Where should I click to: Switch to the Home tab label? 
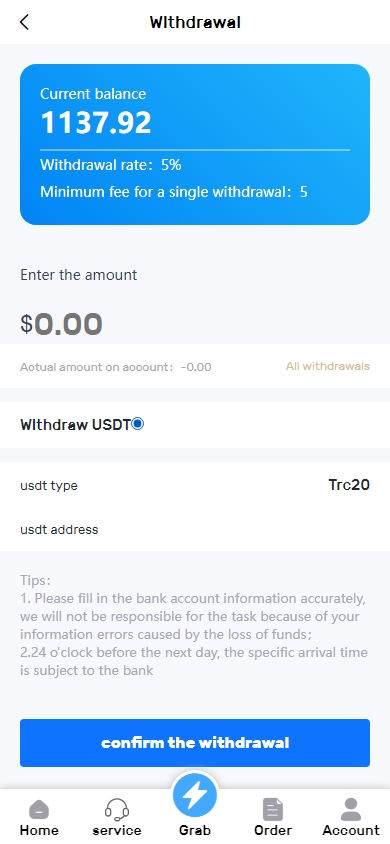click(x=39, y=831)
